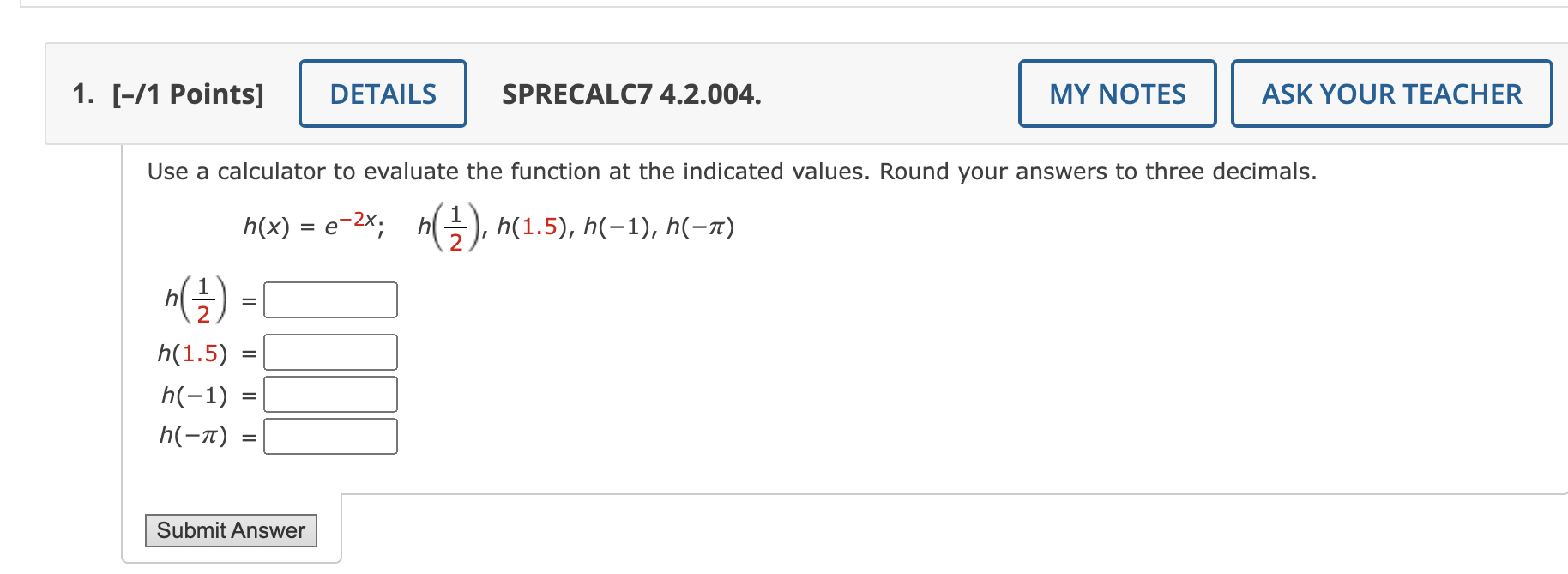Open MY NOTES for this question

click(1117, 94)
